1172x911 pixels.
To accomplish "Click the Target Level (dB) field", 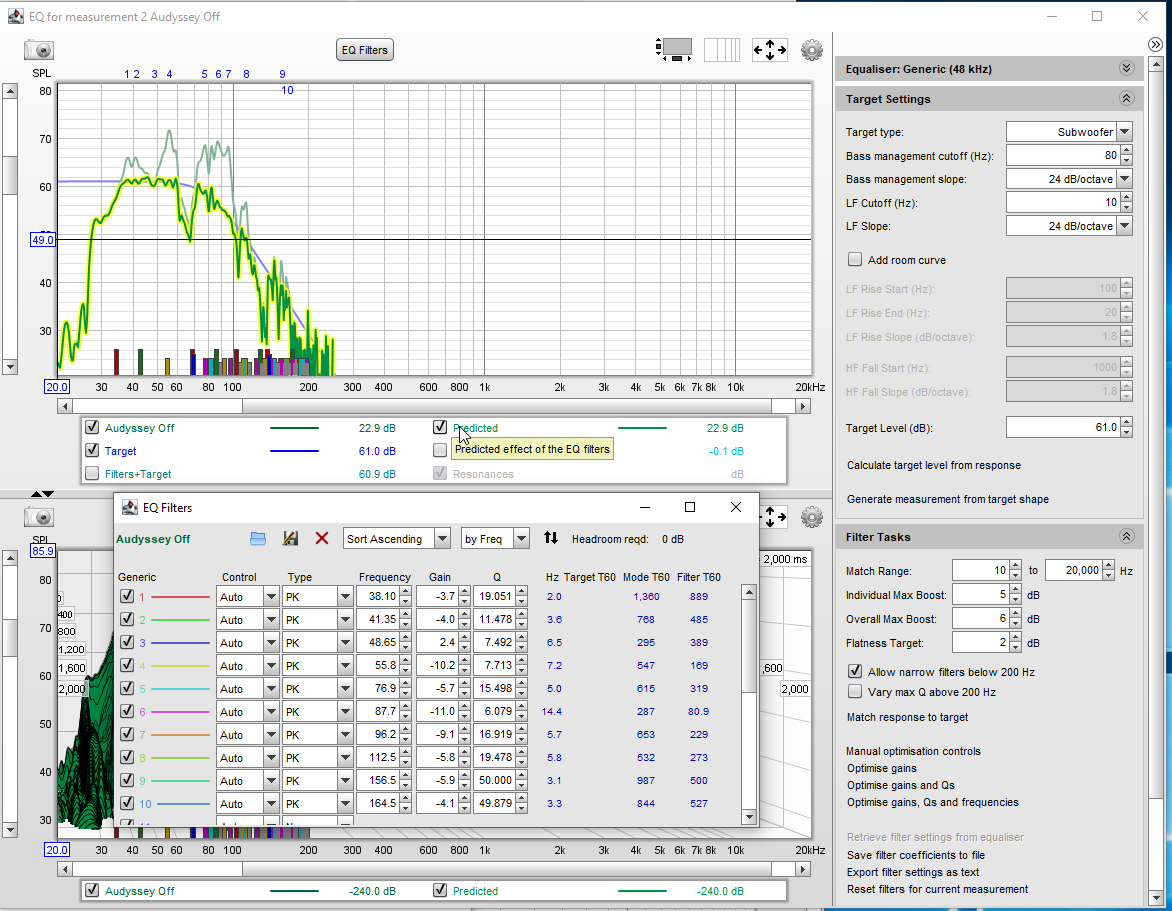I will click(1063, 427).
